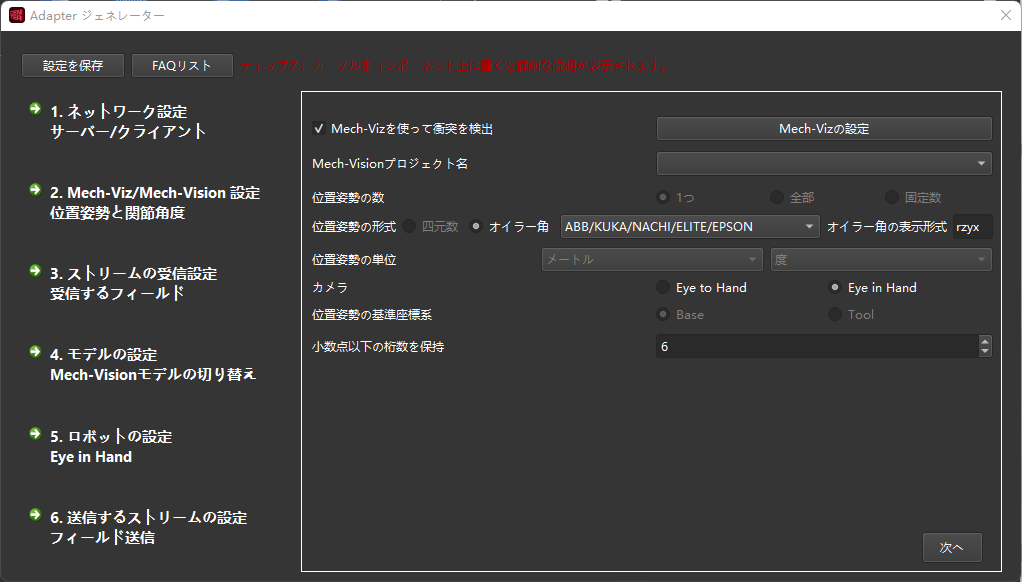Click the green arrow beside step 2 Mech-Viz/Mech-Vision 設定

[35, 190]
